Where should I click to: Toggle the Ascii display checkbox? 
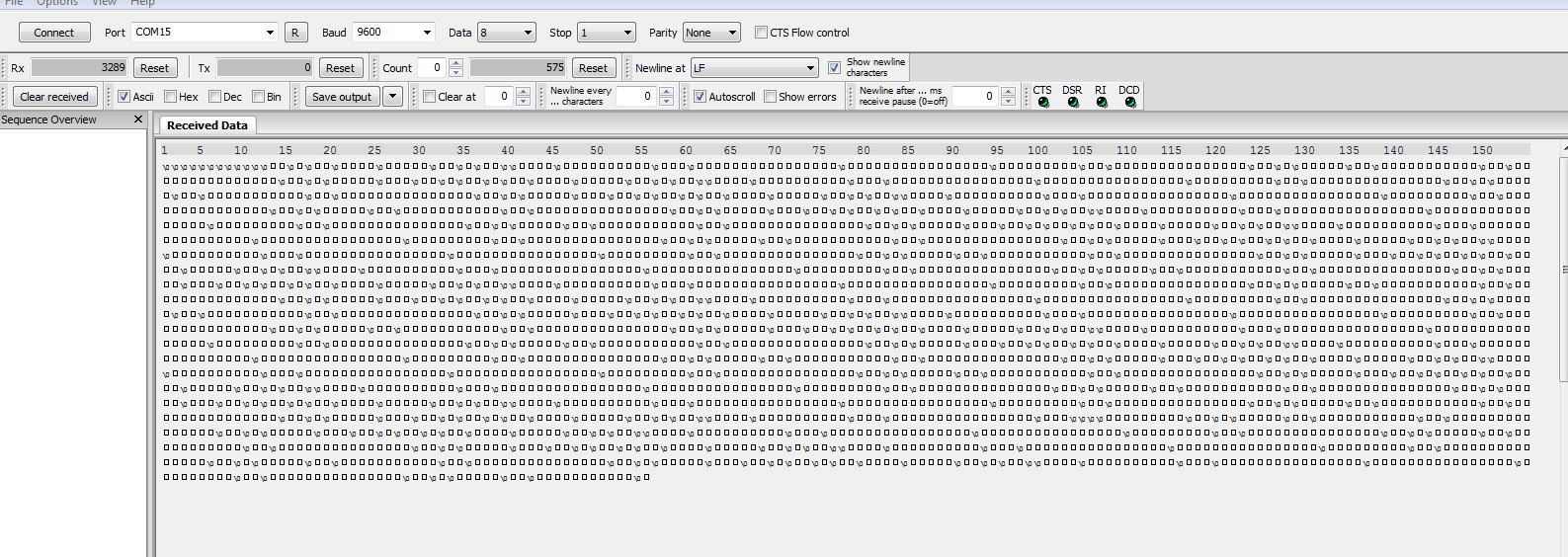[x=124, y=97]
